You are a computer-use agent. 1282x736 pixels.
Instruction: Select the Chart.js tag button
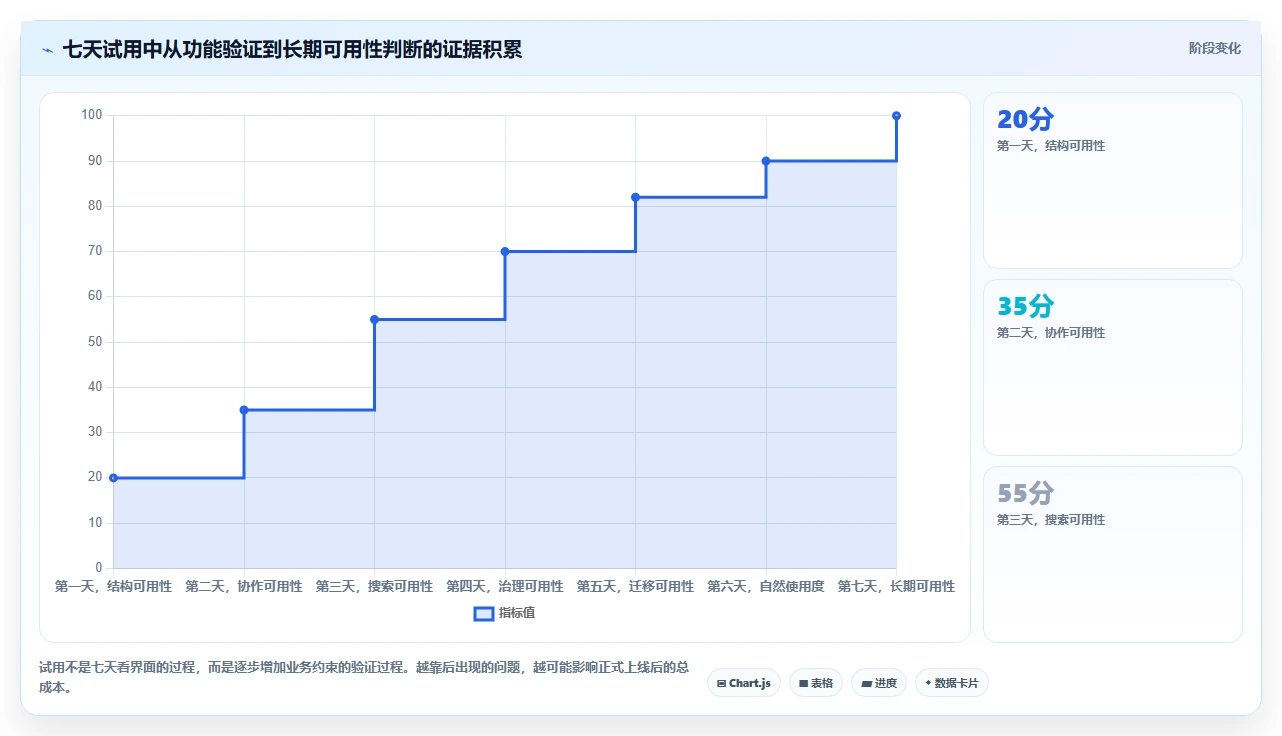pyautogui.click(x=743, y=683)
